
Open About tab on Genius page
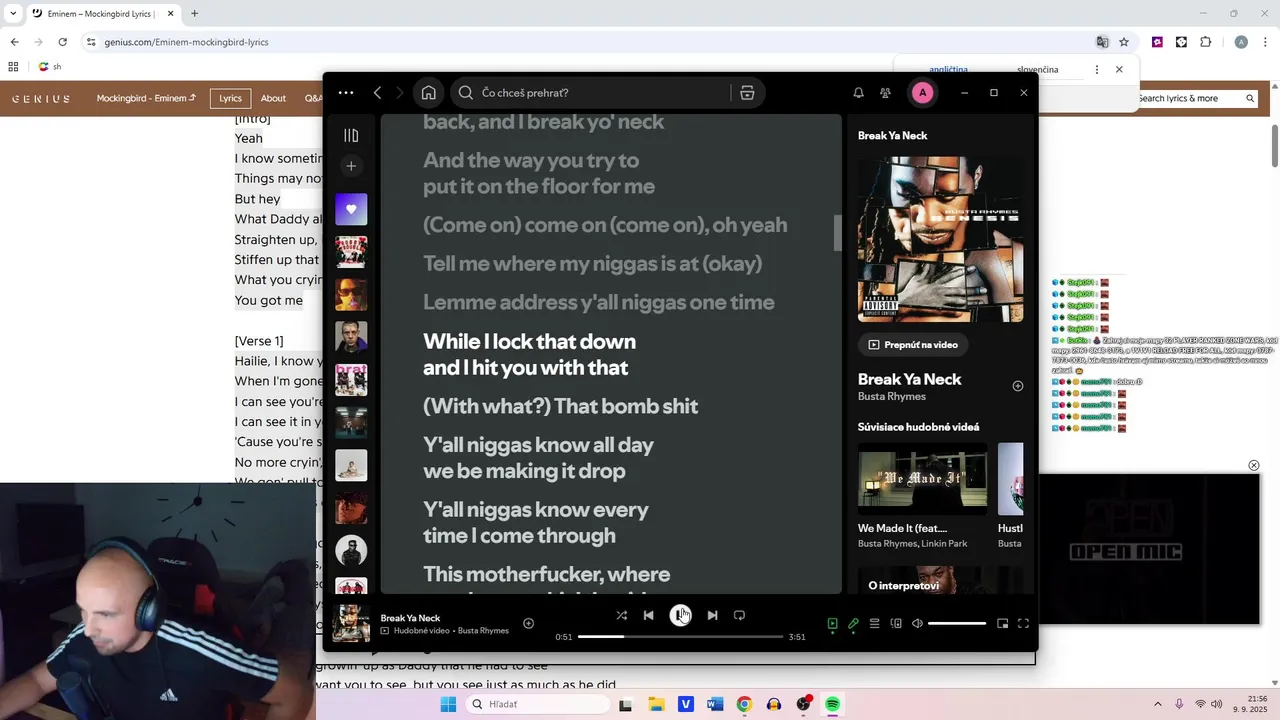point(273,98)
